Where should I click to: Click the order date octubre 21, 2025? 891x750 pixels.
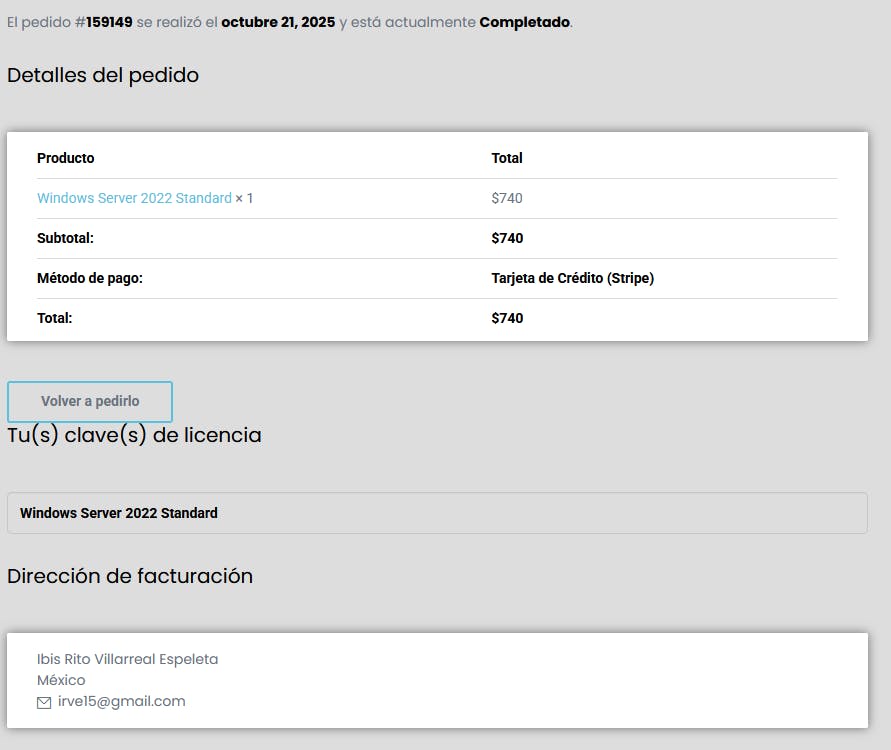coord(277,22)
